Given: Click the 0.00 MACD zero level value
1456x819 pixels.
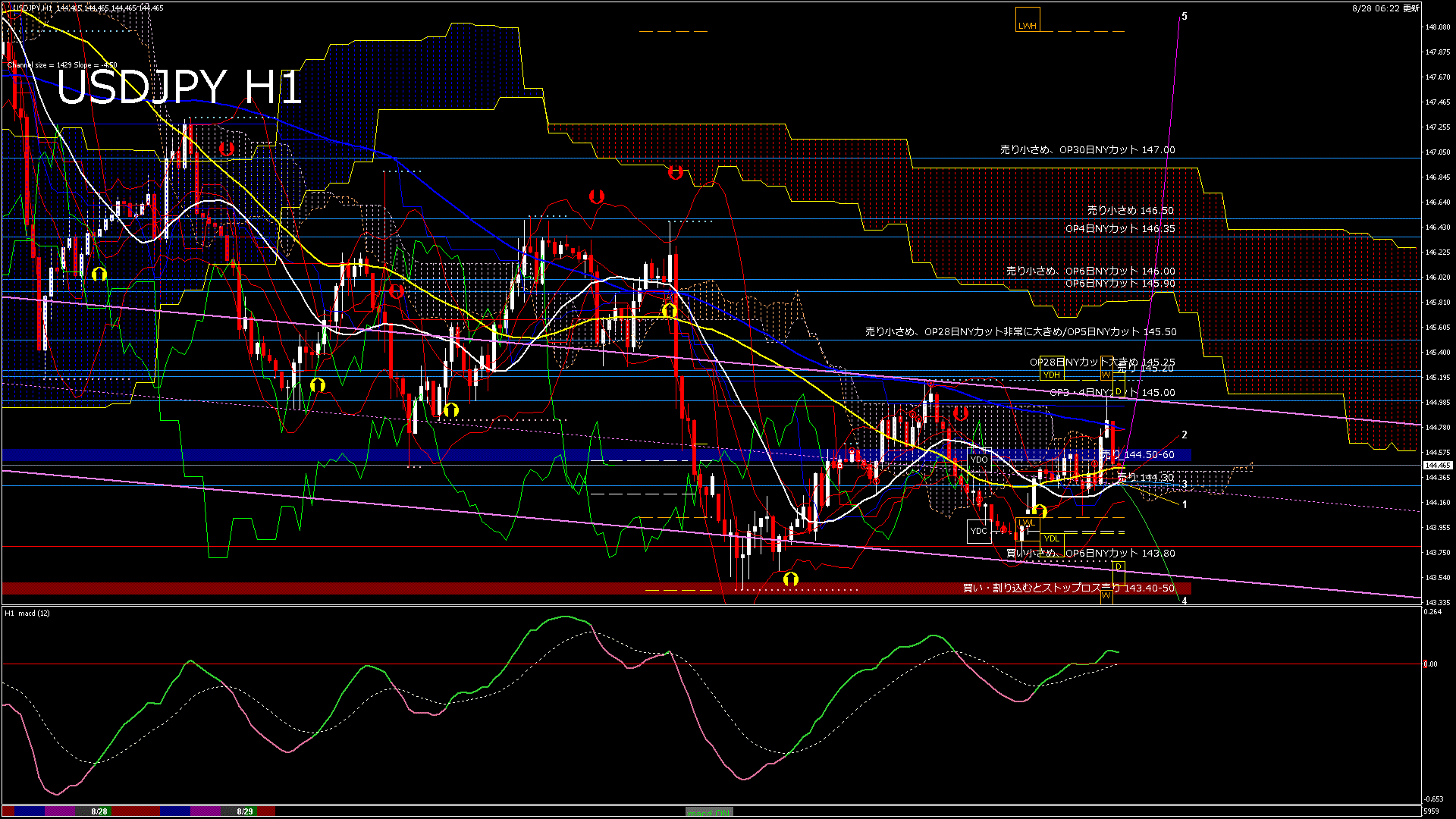Looking at the screenshot, I should [1431, 664].
